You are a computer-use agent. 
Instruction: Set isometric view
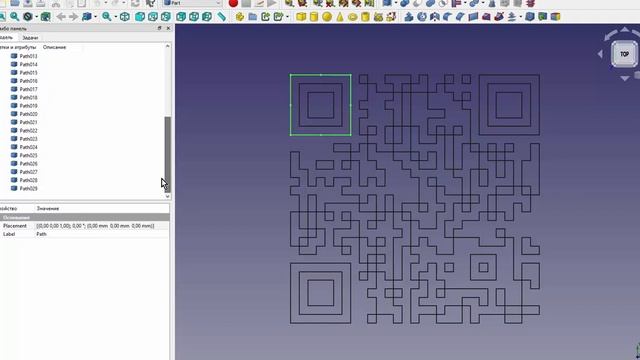point(125,17)
